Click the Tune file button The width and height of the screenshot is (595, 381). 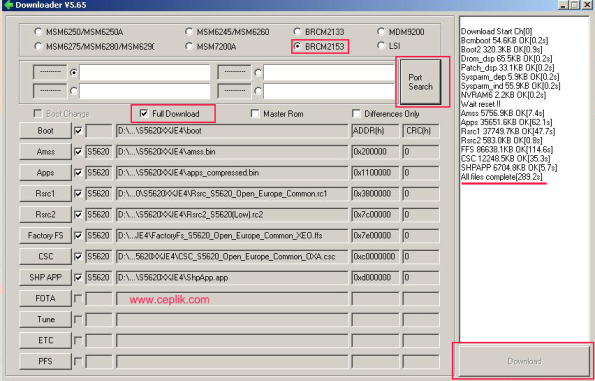(45, 320)
